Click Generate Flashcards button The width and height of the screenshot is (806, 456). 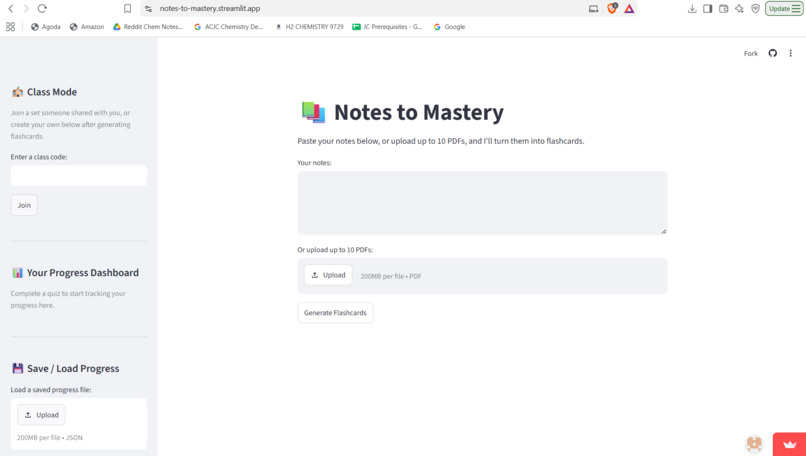335,313
